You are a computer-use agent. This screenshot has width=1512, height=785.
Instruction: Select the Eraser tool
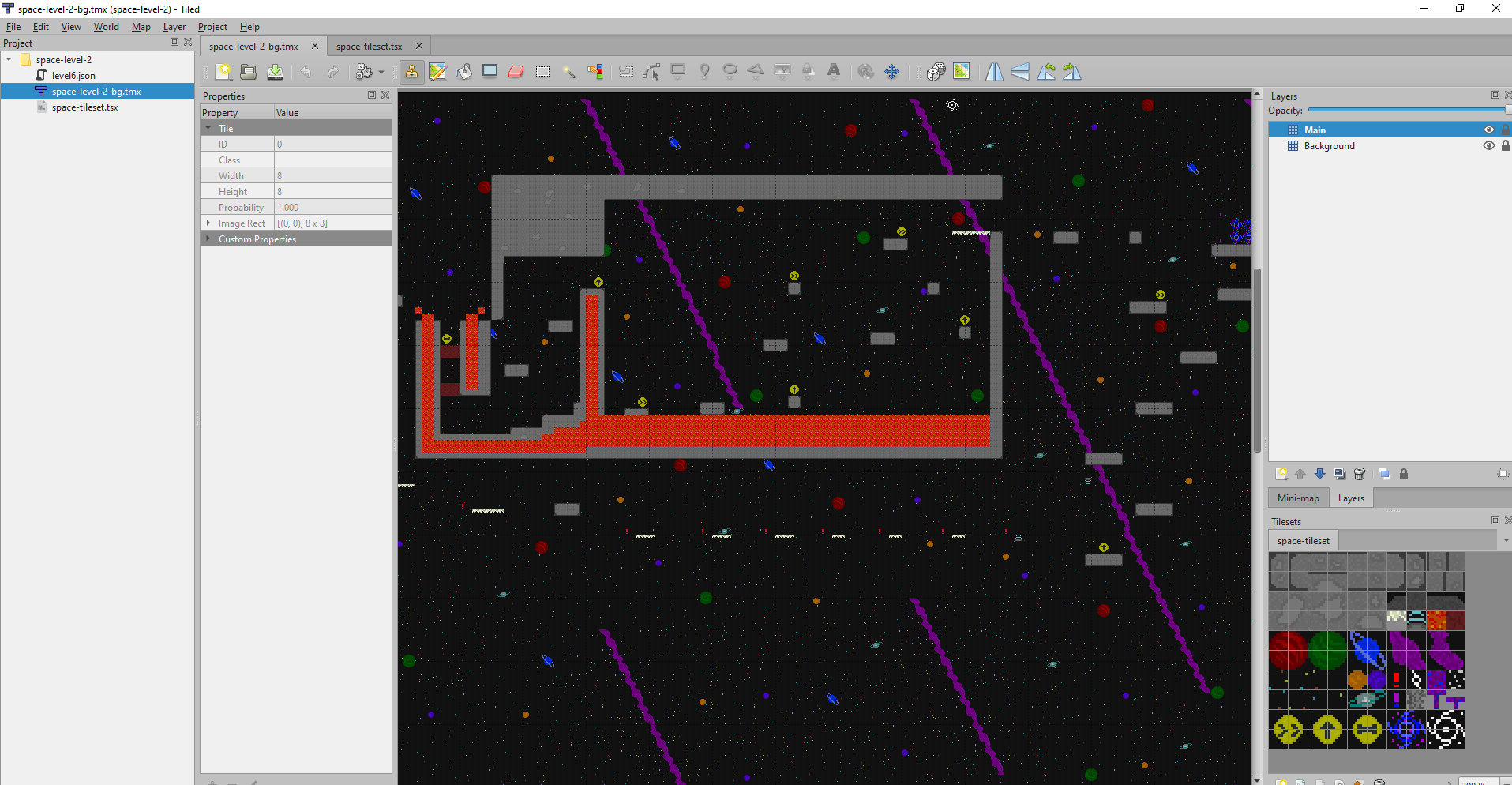click(x=516, y=72)
